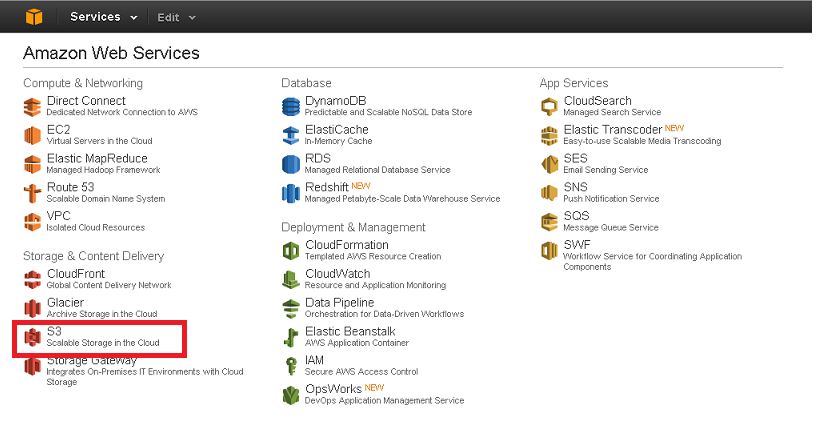Image resolution: width=818 pixels, height=426 pixels.
Task: Open the Storage Gateway link
Action: [x=92, y=361]
